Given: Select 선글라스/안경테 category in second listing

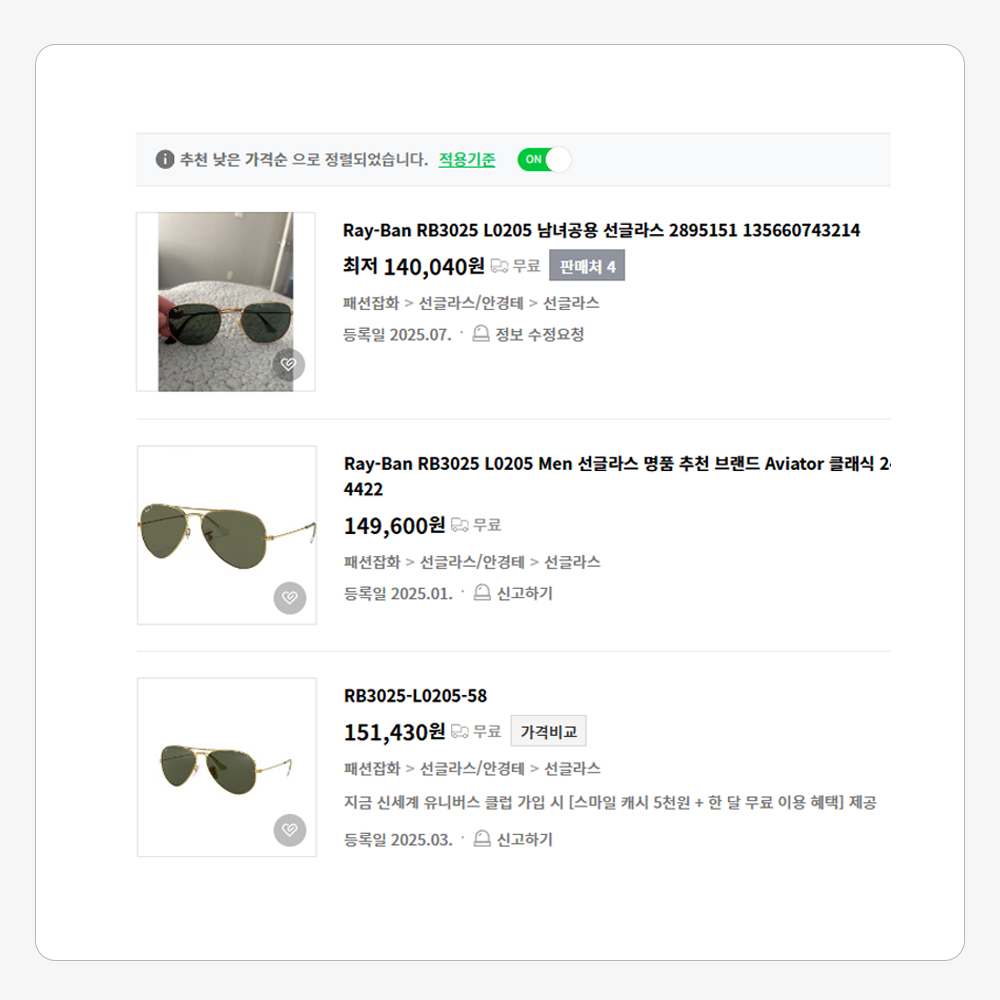Looking at the screenshot, I should coord(472,562).
